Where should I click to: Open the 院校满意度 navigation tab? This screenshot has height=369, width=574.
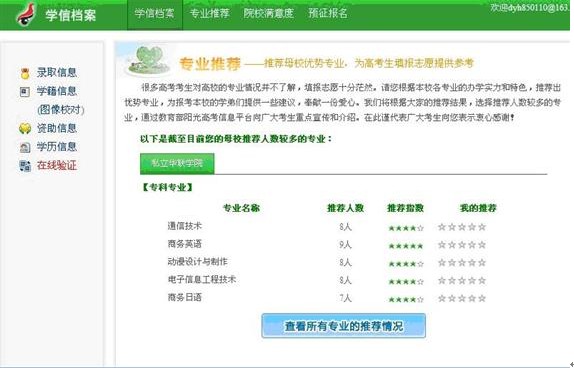point(269,14)
